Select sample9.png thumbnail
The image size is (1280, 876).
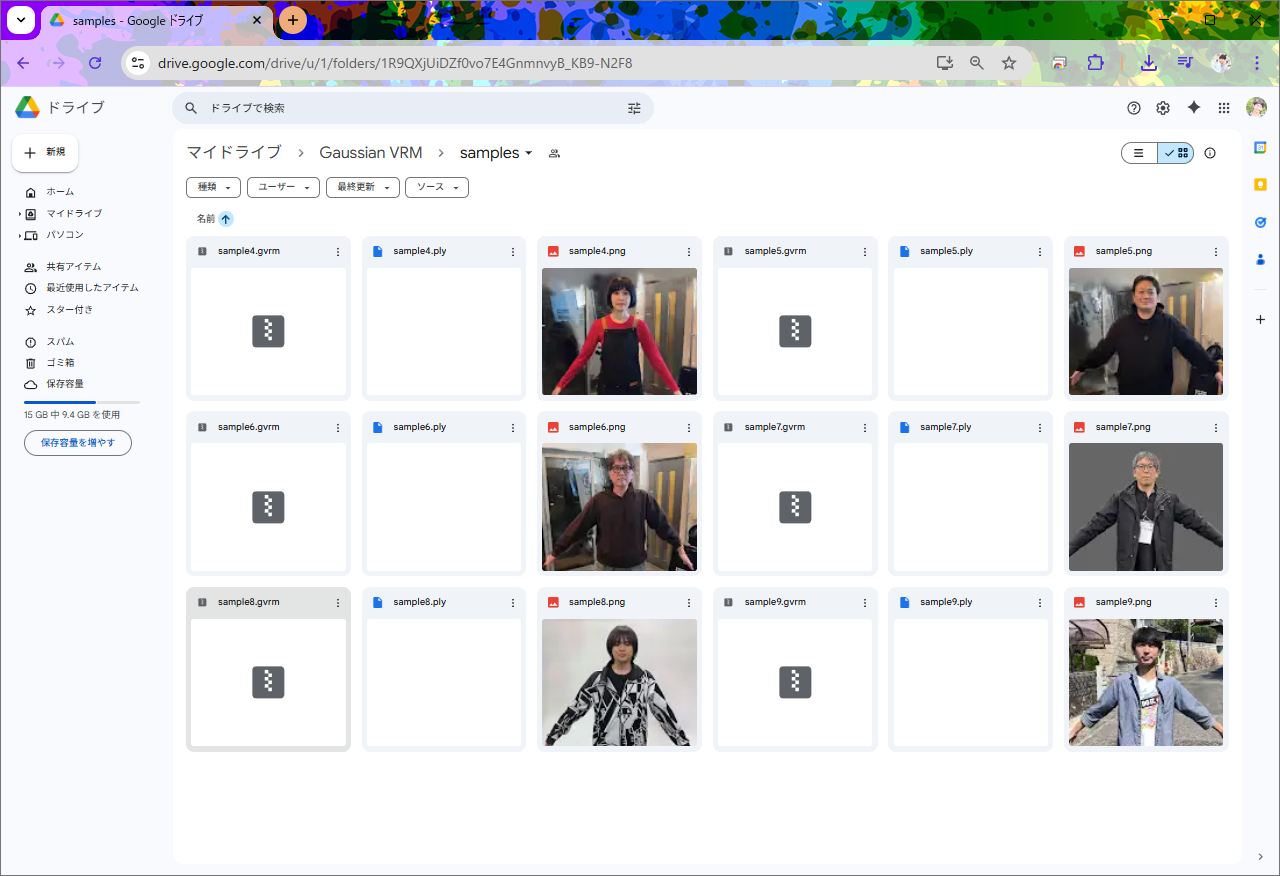1146,682
